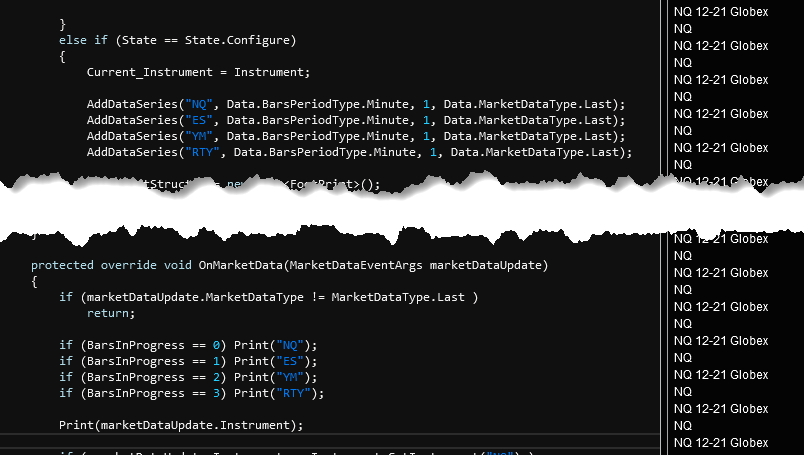Click the bottommost output line "NQ 12-21 Globex"
This screenshot has height=455, width=804.
click(721, 443)
